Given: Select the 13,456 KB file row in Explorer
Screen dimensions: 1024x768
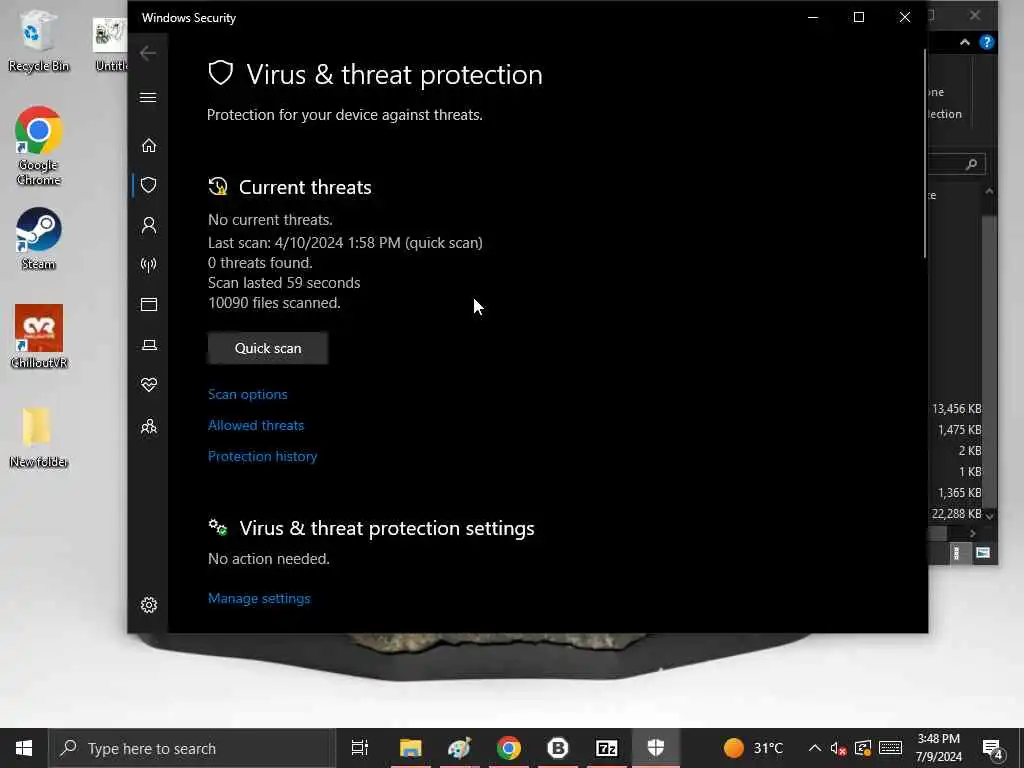Looking at the screenshot, I should (955, 409).
